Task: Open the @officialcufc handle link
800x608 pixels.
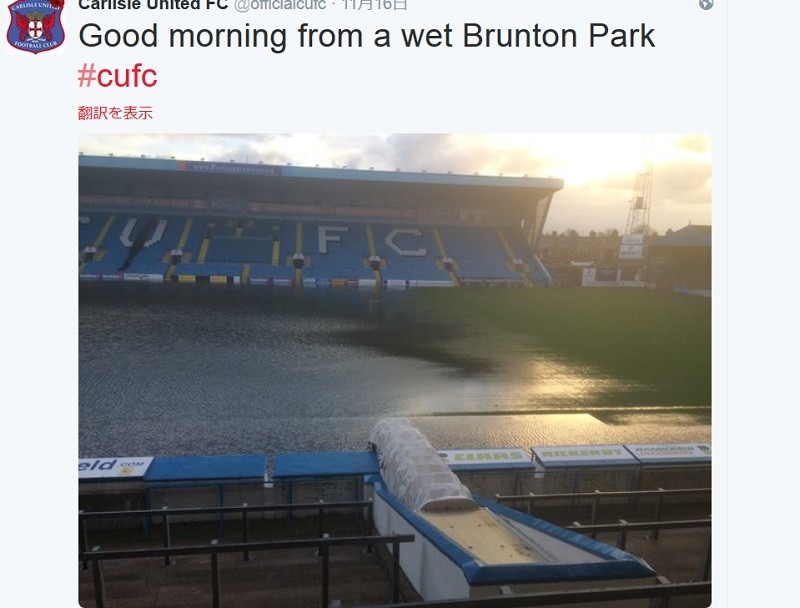Action: point(280,5)
